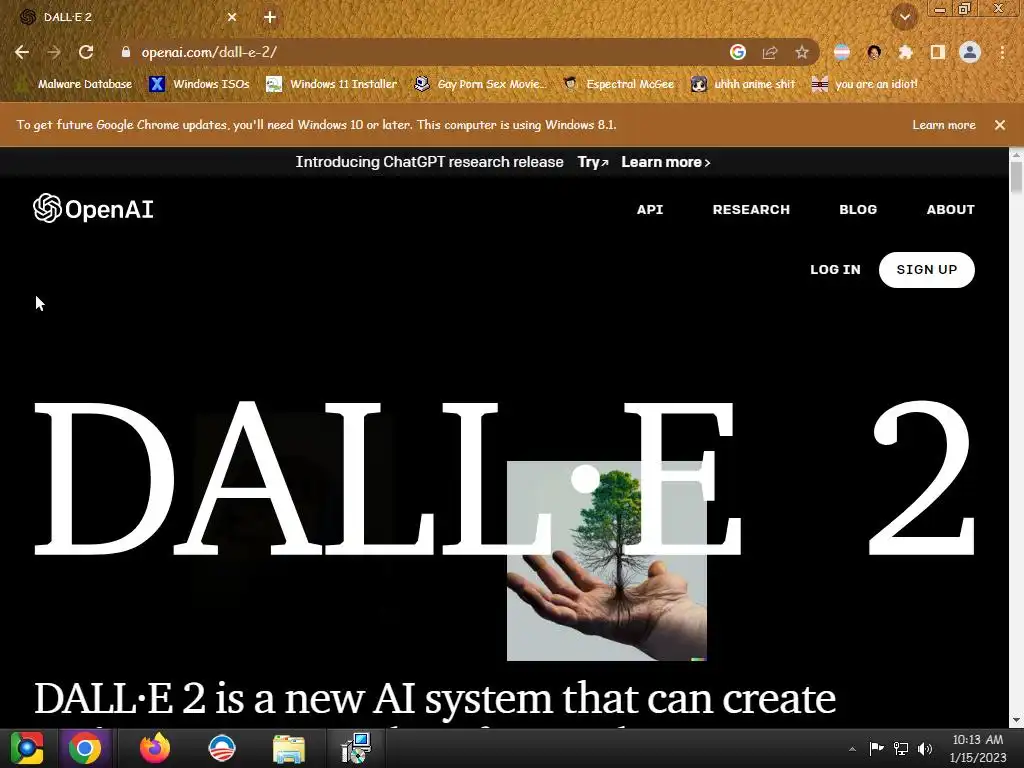Screen dimensions: 1024x768
Task: Go back with the browser back arrow
Action: click(x=22, y=52)
